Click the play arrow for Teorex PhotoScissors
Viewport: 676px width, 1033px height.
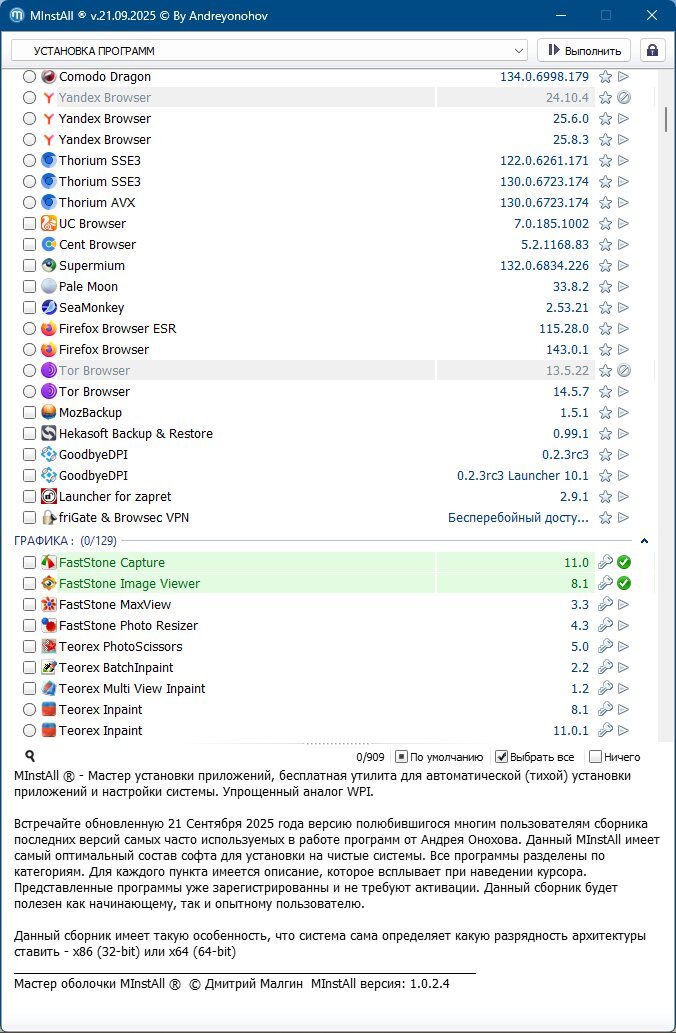[624, 647]
